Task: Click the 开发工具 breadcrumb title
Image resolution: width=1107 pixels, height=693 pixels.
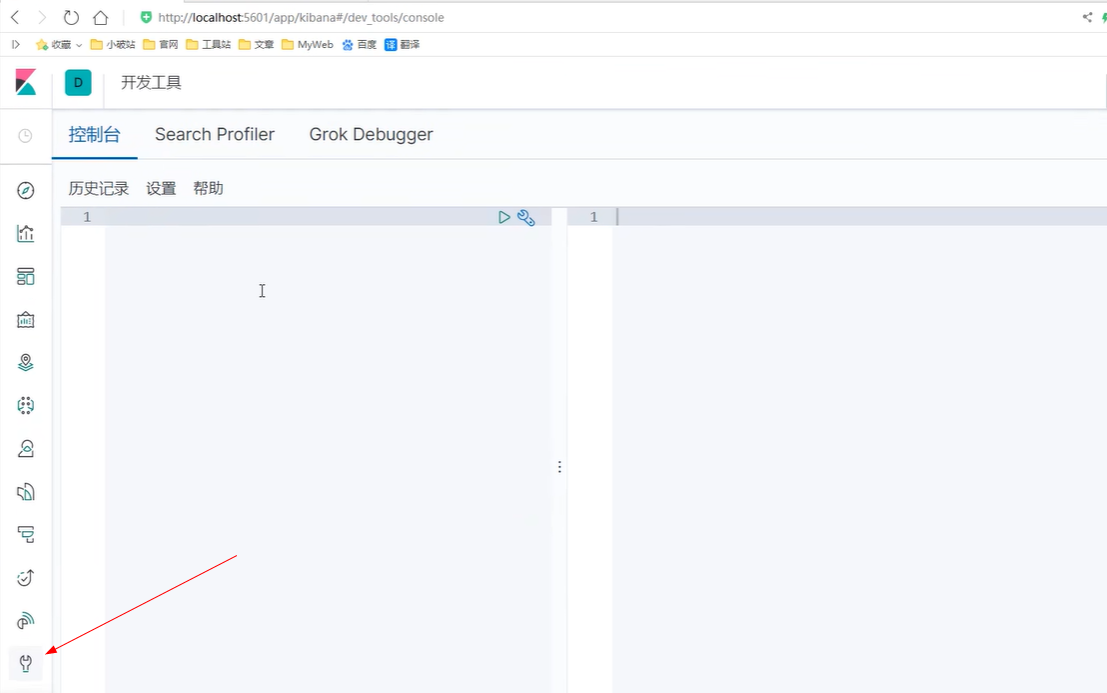Action: pos(151,83)
